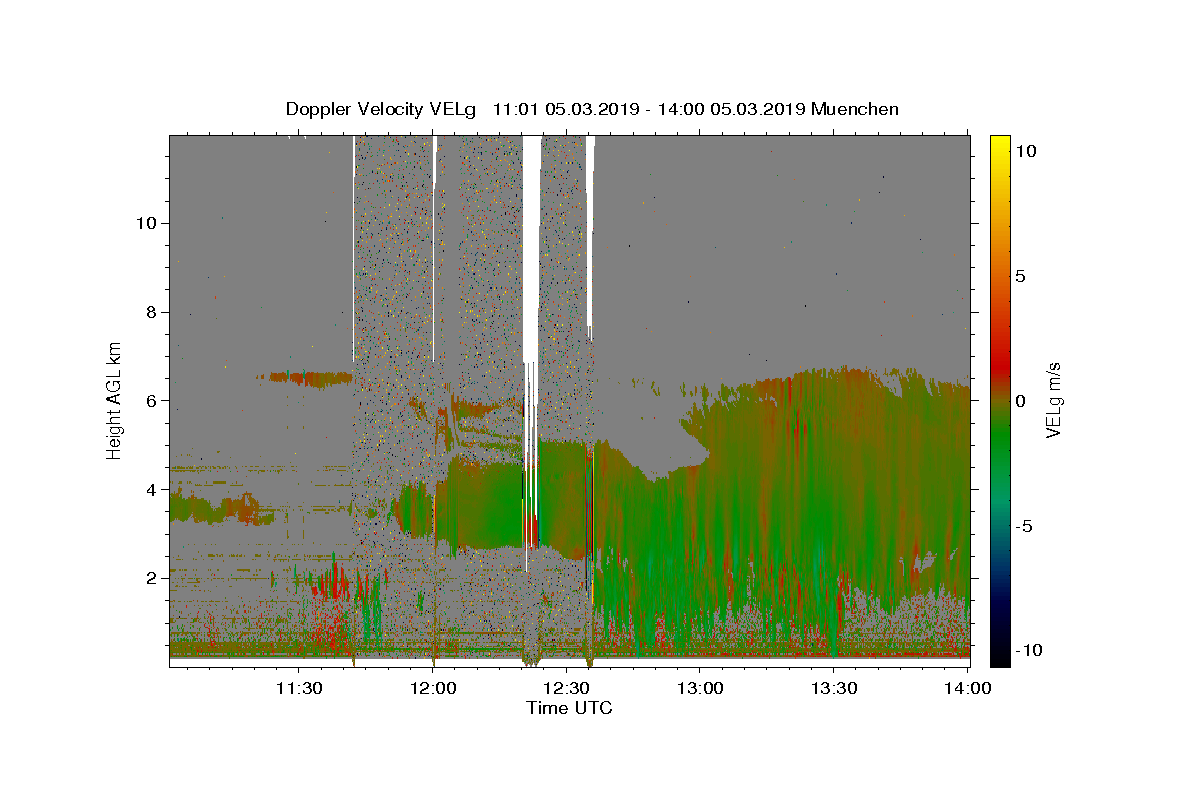Click the height tick label '6'
The width and height of the screenshot is (1200, 800).
tap(150, 401)
